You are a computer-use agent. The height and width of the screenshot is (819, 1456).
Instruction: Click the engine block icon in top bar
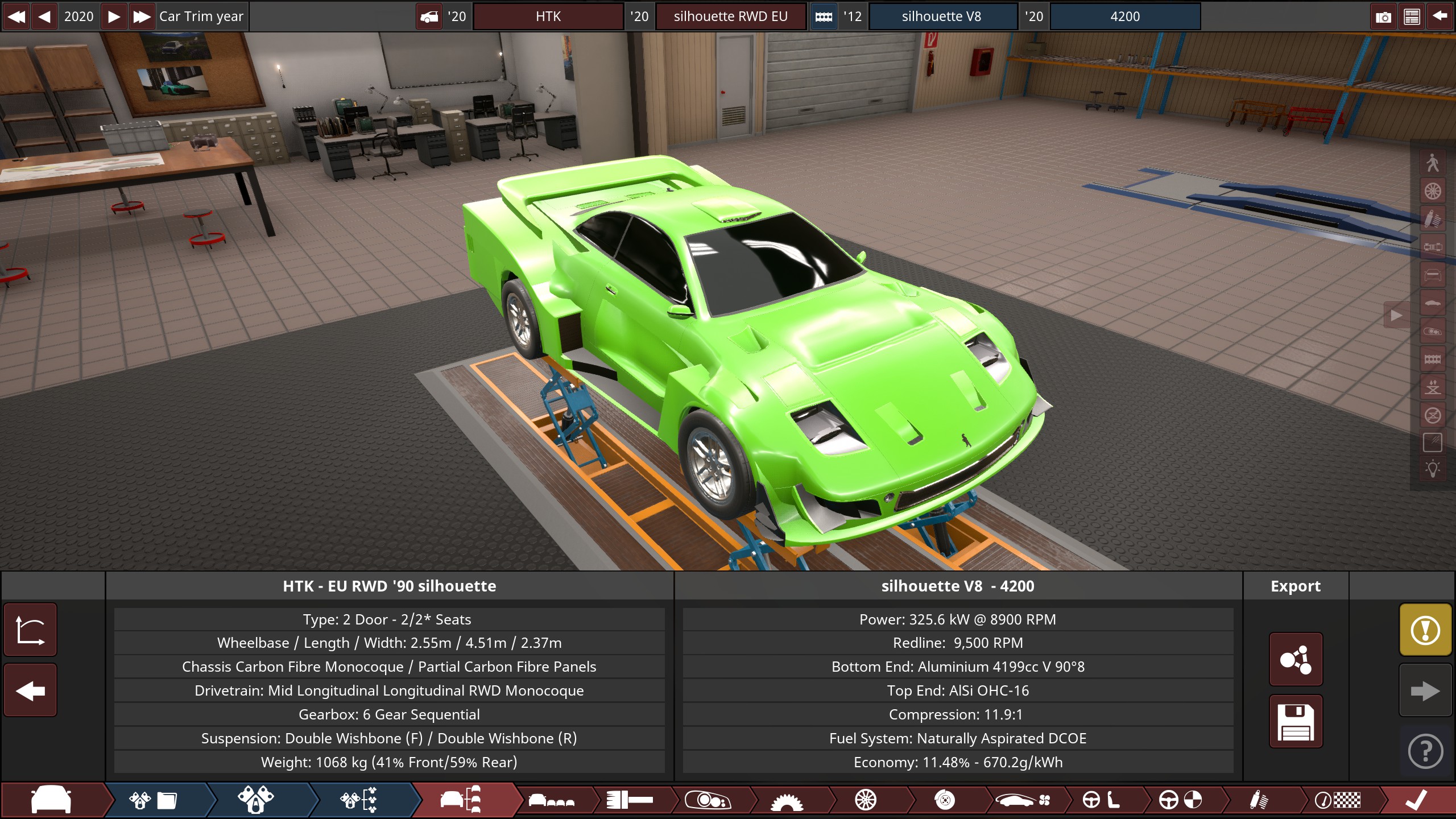pyautogui.click(x=824, y=16)
